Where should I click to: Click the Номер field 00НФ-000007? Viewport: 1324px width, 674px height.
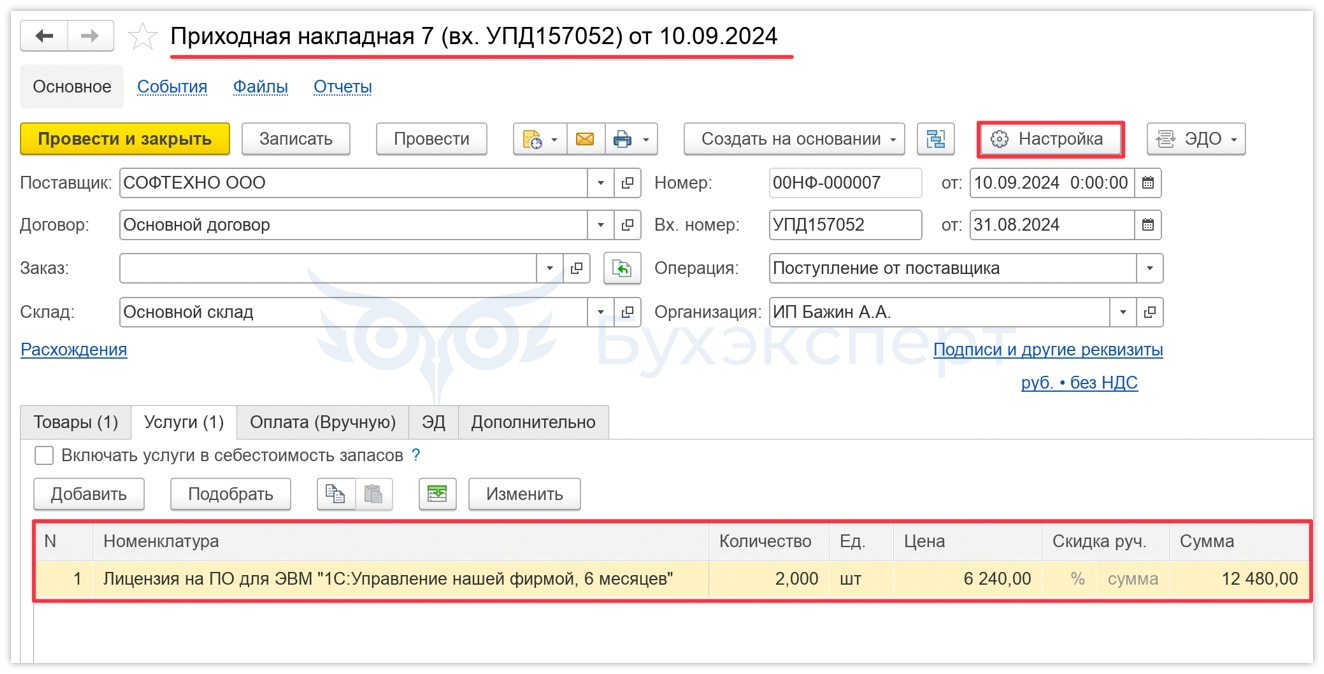point(846,183)
